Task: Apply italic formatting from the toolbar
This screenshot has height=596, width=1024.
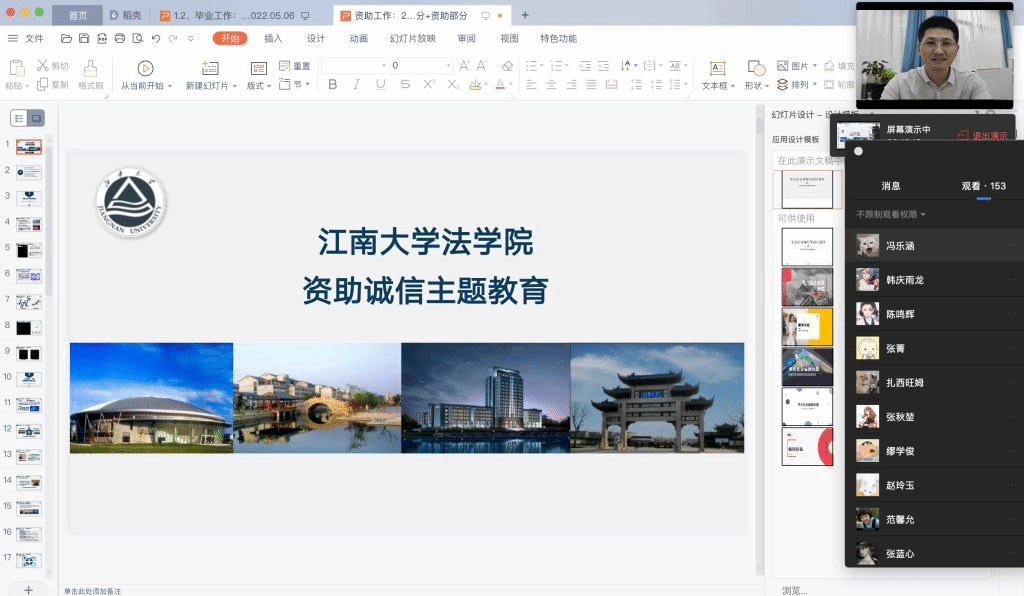Action: tap(357, 85)
